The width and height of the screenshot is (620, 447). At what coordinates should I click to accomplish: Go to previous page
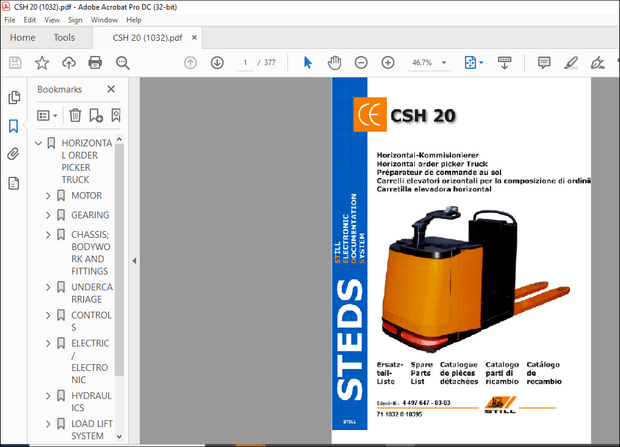tap(190, 63)
